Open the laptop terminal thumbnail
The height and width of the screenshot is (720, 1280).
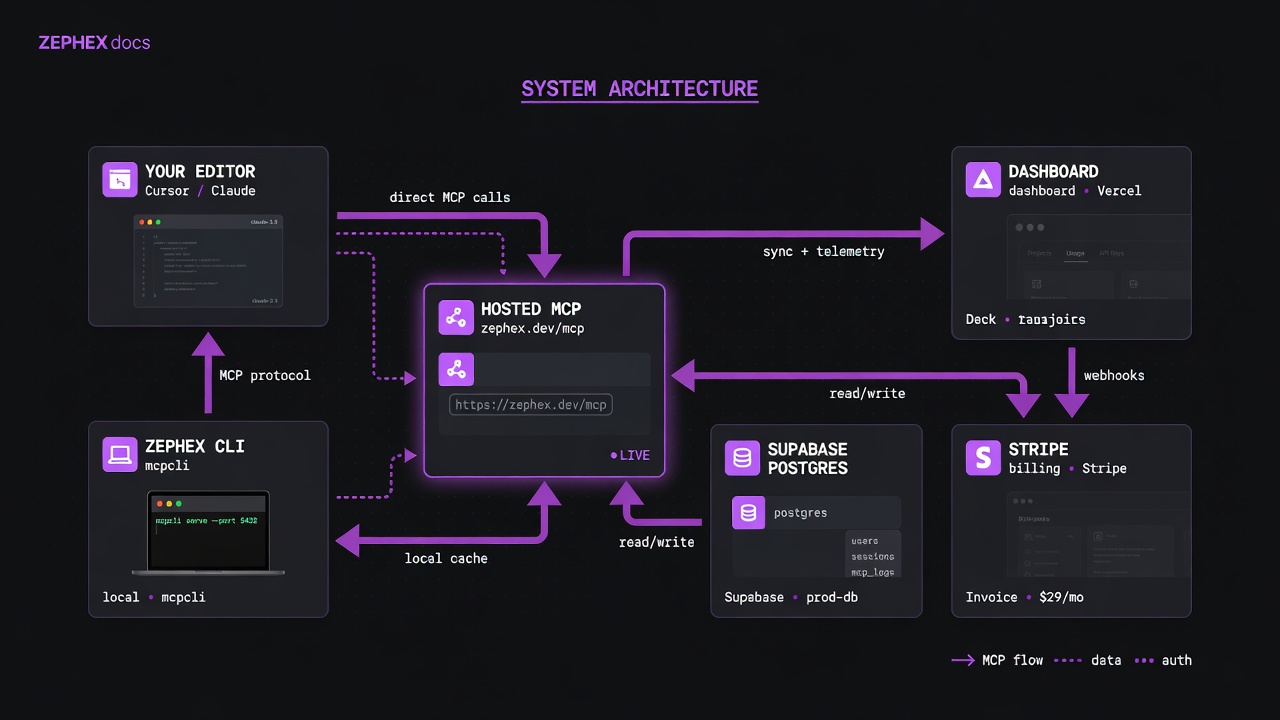pyautogui.click(x=208, y=532)
